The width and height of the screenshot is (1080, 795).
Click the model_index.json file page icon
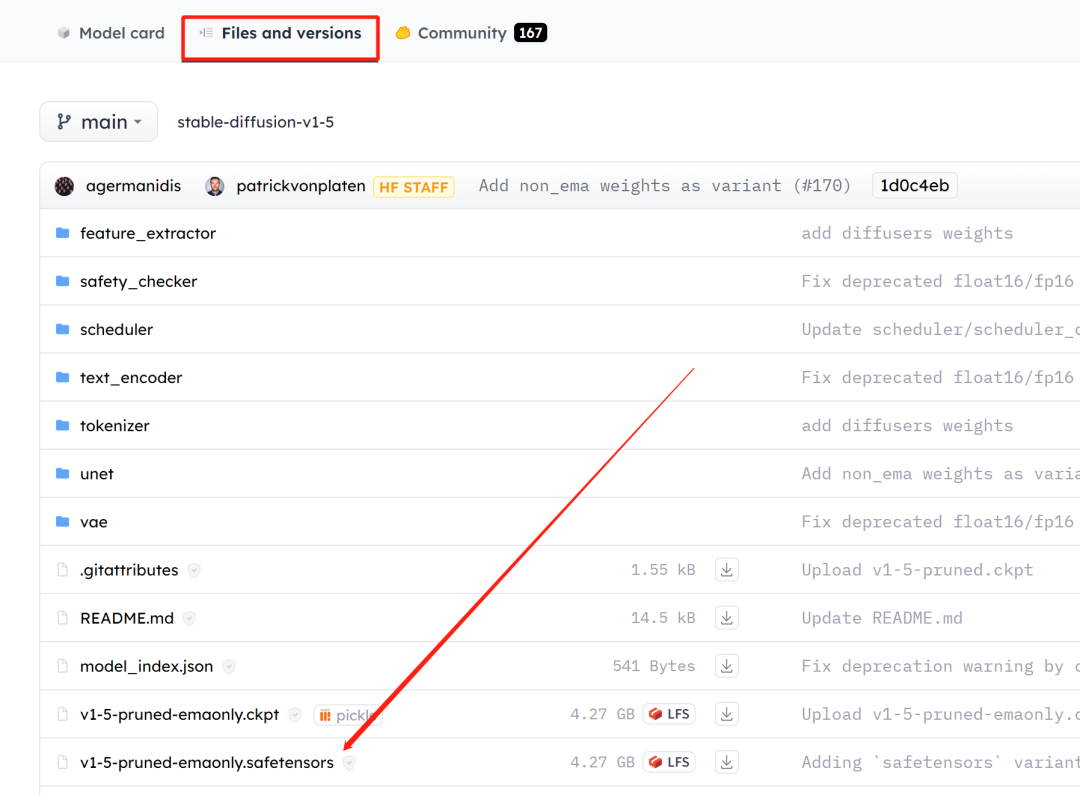click(63, 667)
